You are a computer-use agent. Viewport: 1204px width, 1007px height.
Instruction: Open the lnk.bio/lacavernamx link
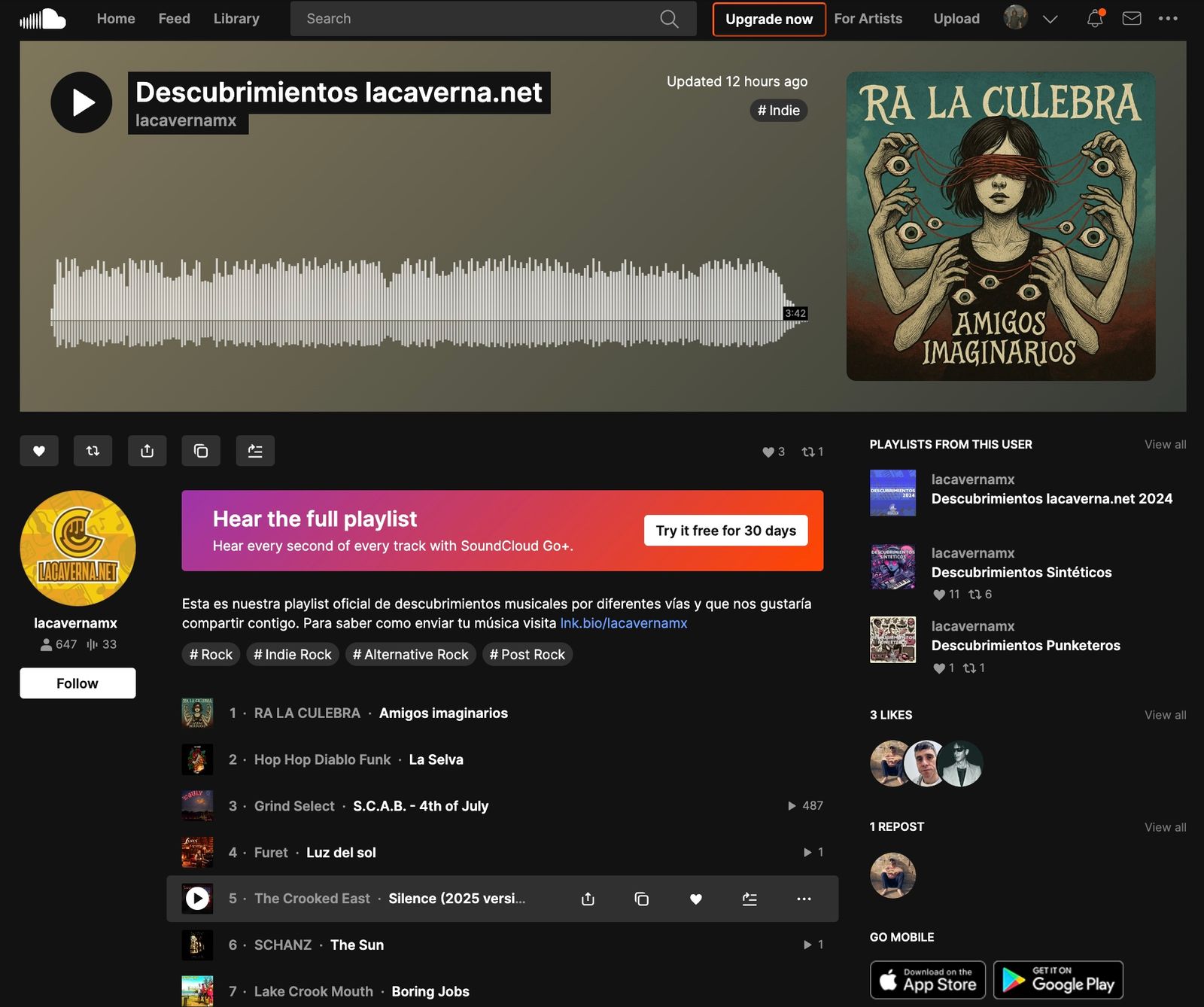pos(623,623)
